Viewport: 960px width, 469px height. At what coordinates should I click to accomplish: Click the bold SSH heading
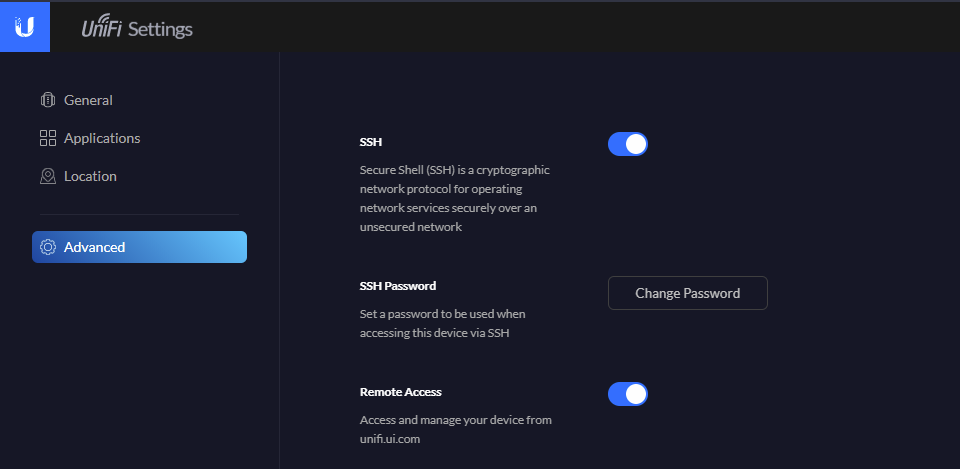(370, 142)
